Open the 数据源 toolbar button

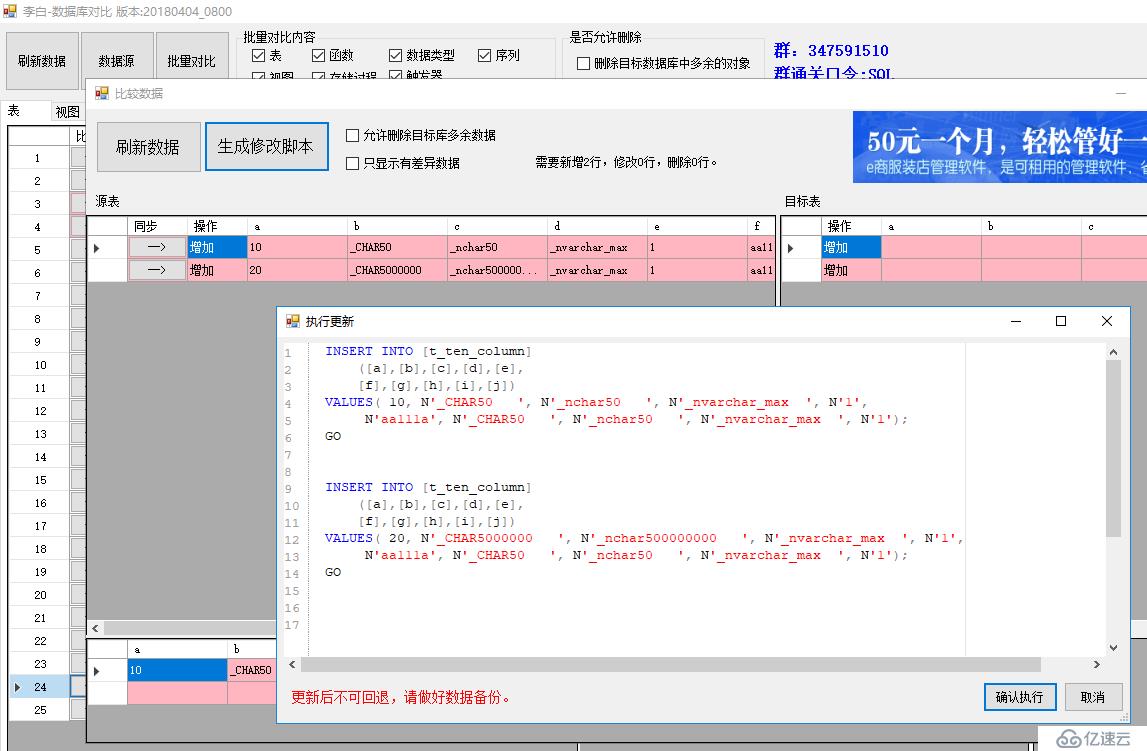116,62
